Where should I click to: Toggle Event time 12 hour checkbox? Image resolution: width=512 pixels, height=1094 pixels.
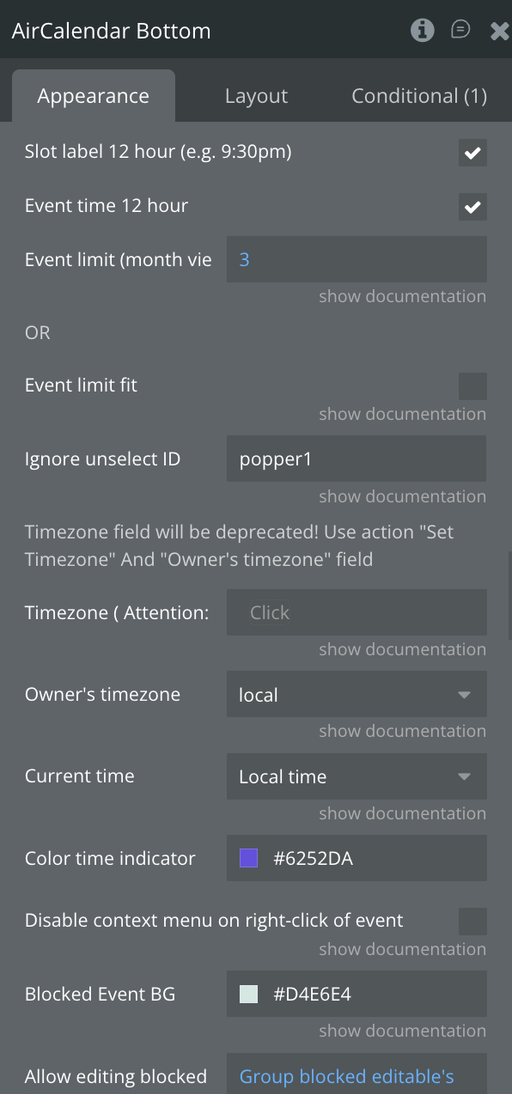(473, 207)
